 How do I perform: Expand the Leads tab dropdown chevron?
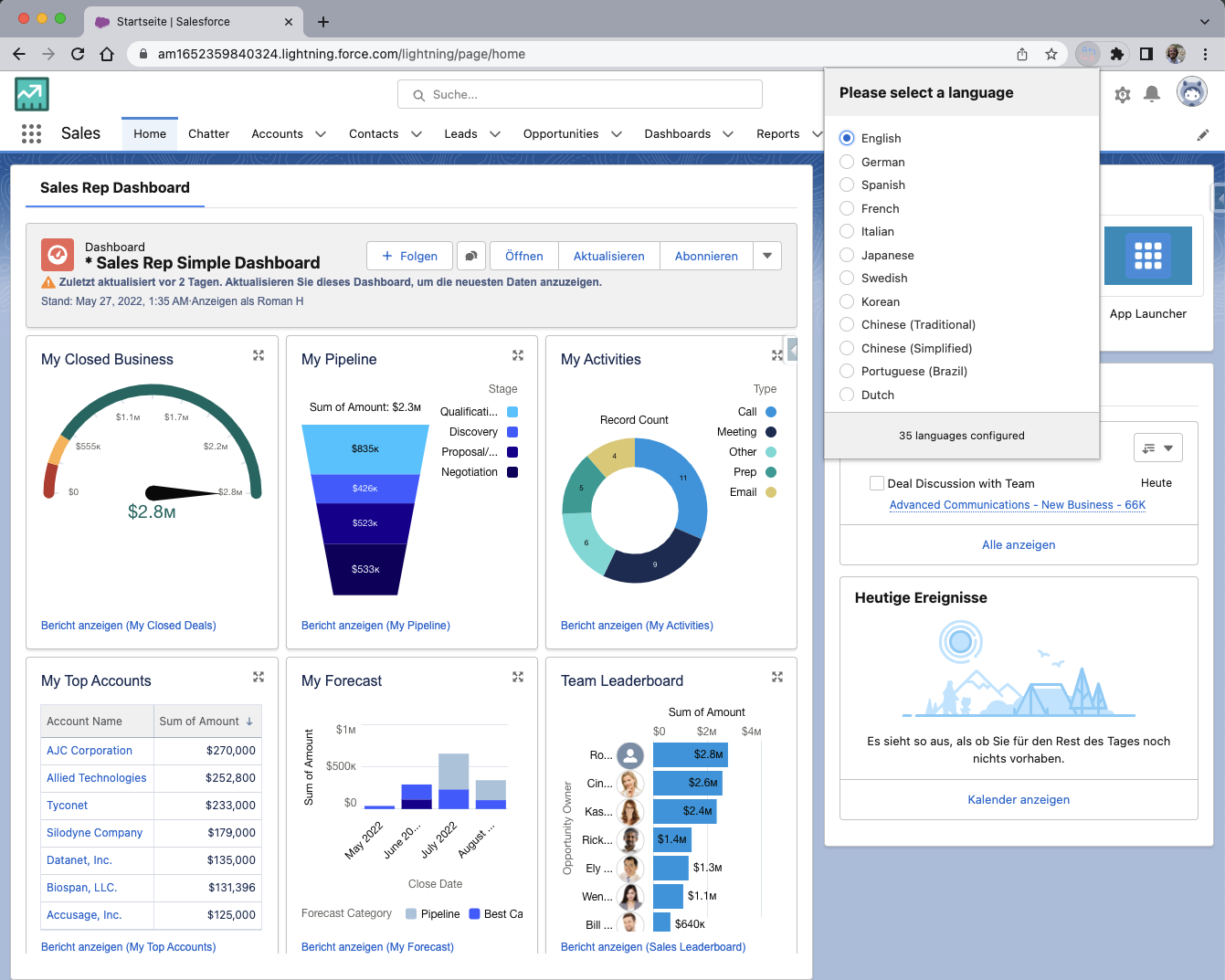tap(495, 134)
